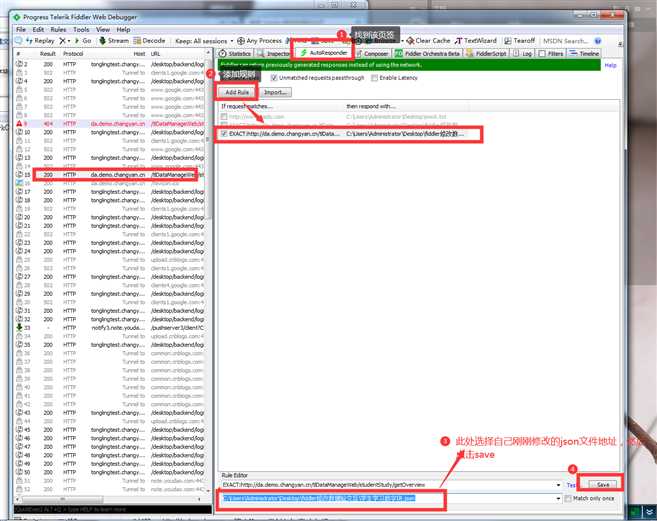Open the Edit menu

point(38,30)
